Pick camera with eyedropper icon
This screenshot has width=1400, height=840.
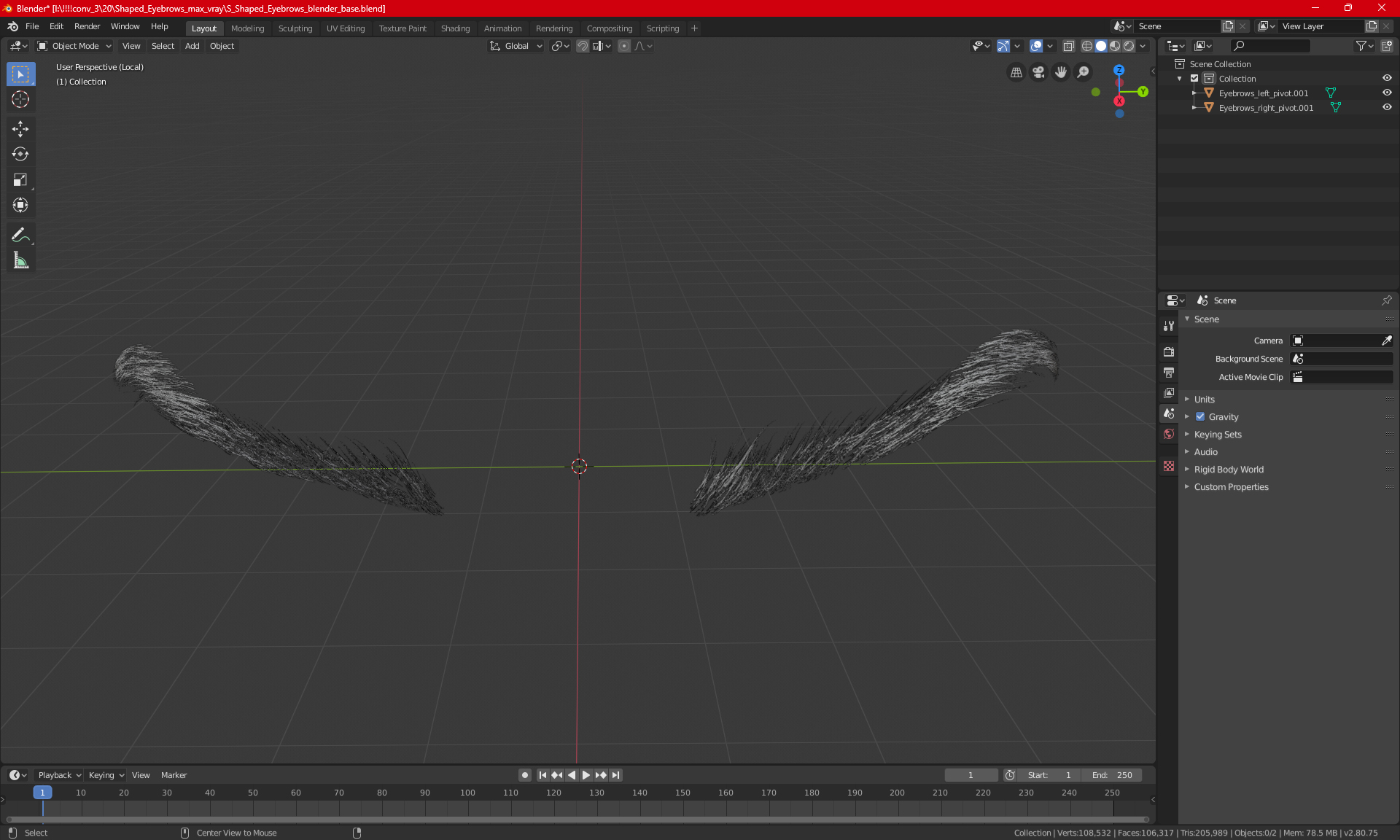(x=1386, y=341)
